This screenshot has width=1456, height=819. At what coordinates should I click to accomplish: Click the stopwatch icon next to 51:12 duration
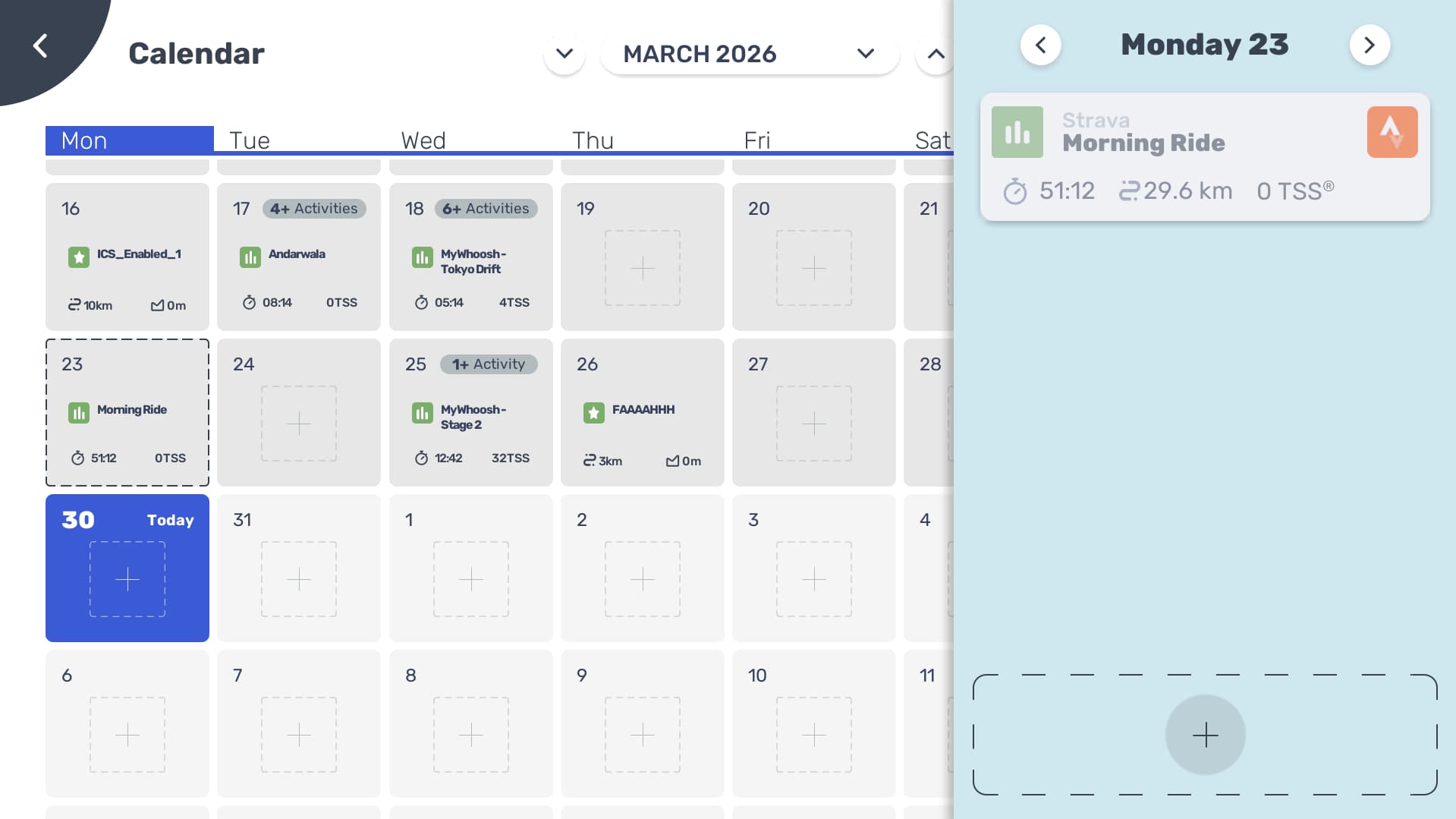coord(1017,191)
